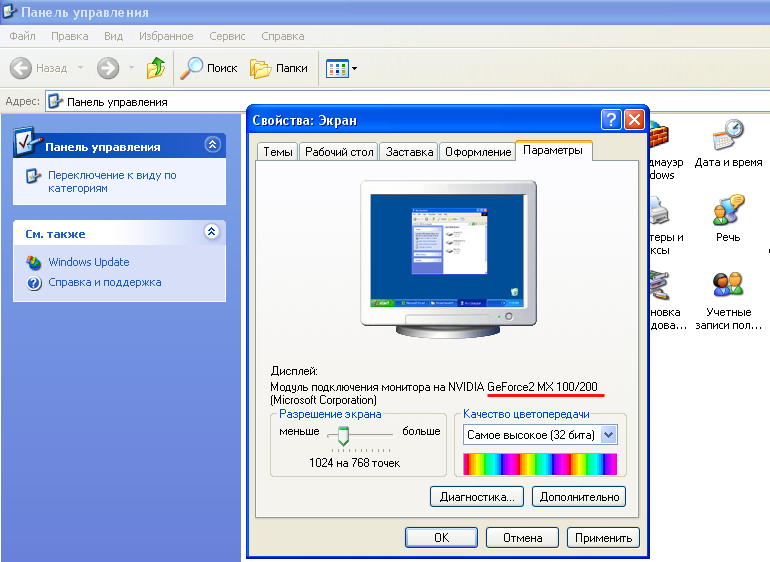Close the Display Properties dialog
Viewport: 770px width, 562px height.
(x=634, y=119)
